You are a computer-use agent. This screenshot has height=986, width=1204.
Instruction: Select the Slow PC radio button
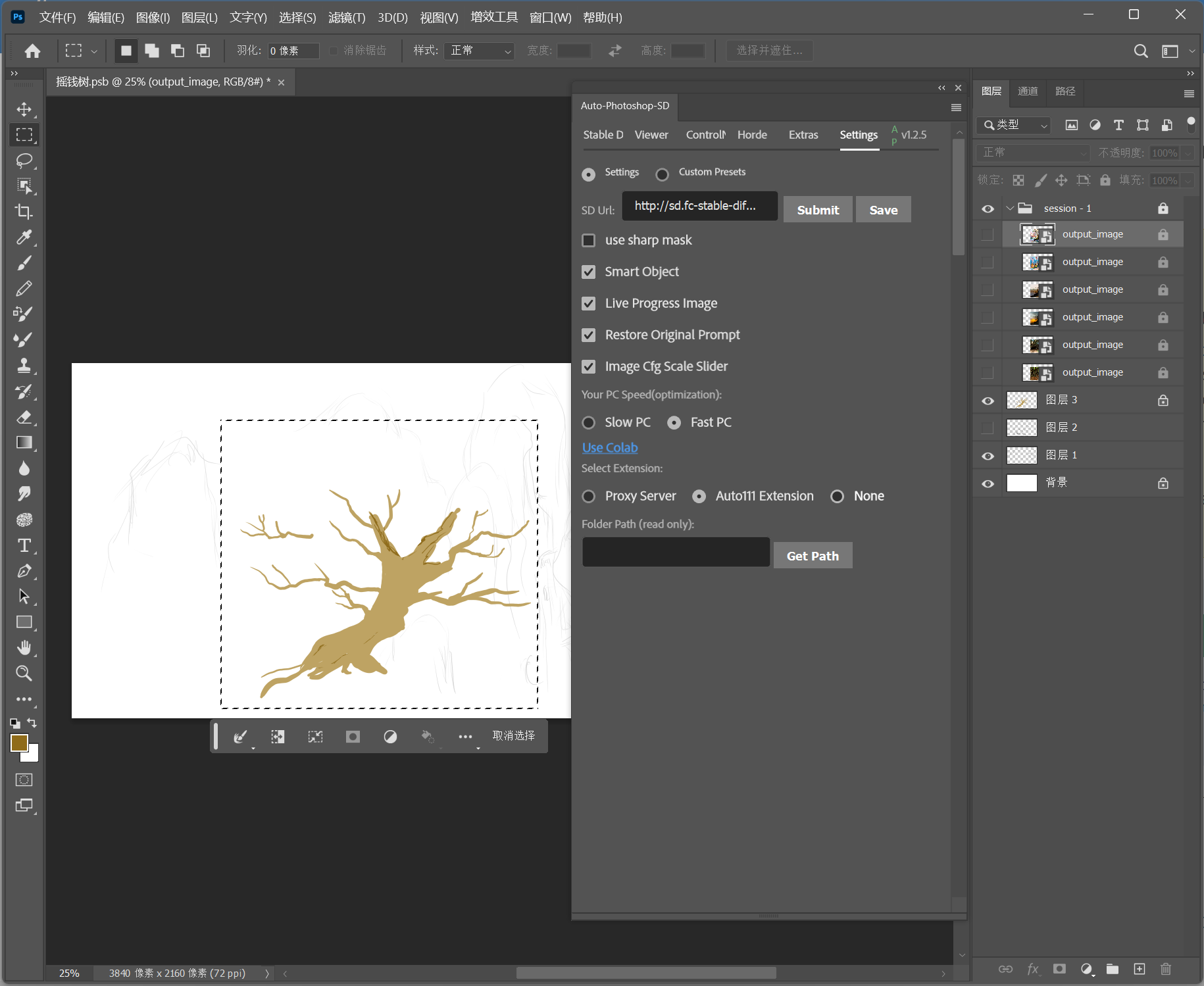click(x=589, y=422)
